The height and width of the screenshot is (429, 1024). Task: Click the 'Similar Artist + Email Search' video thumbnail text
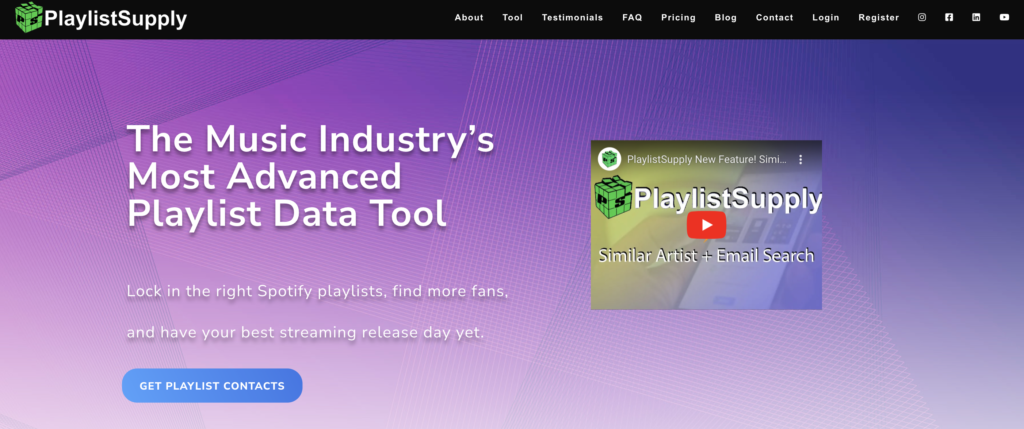point(706,255)
